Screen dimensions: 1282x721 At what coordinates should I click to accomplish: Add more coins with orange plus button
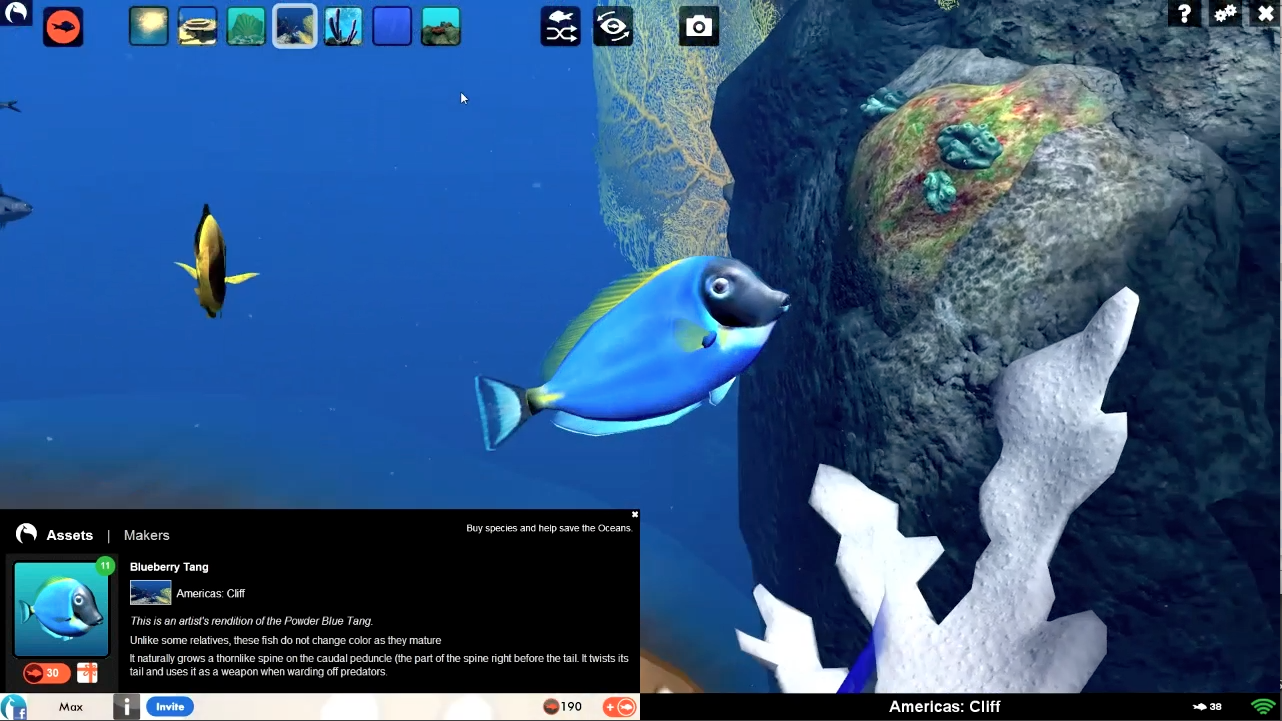point(620,707)
